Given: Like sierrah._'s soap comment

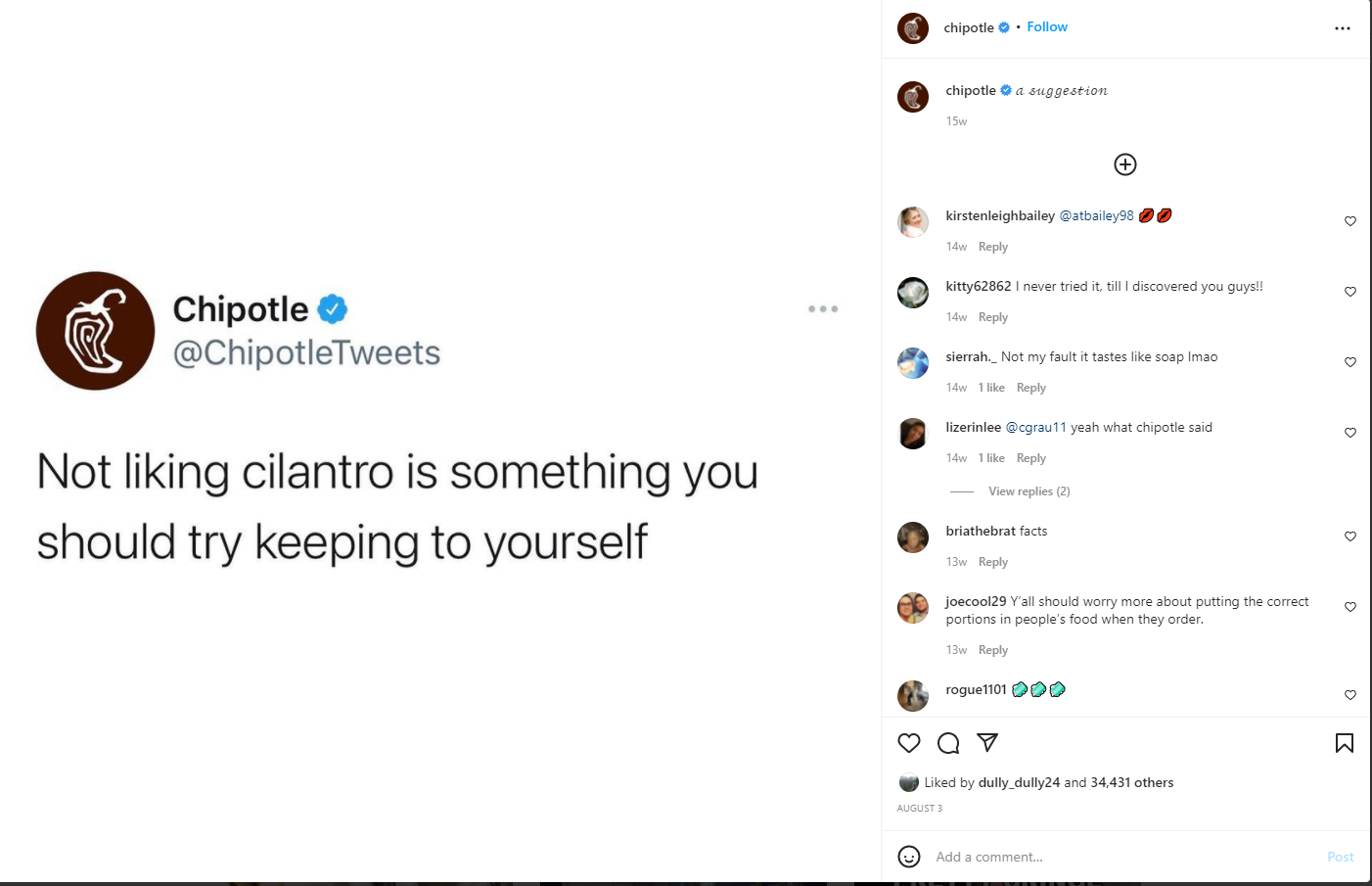Looking at the screenshot, I should tap(1350, 362).
